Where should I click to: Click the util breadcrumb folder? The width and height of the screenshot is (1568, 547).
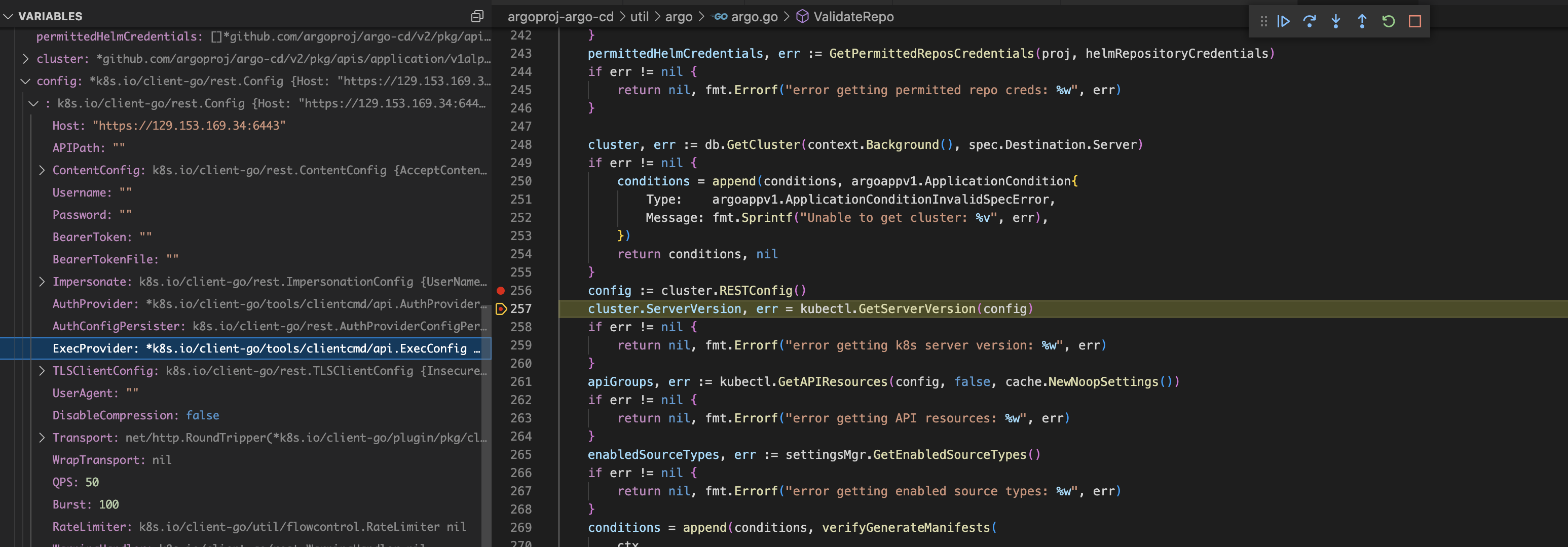click(x=639, y=17)
